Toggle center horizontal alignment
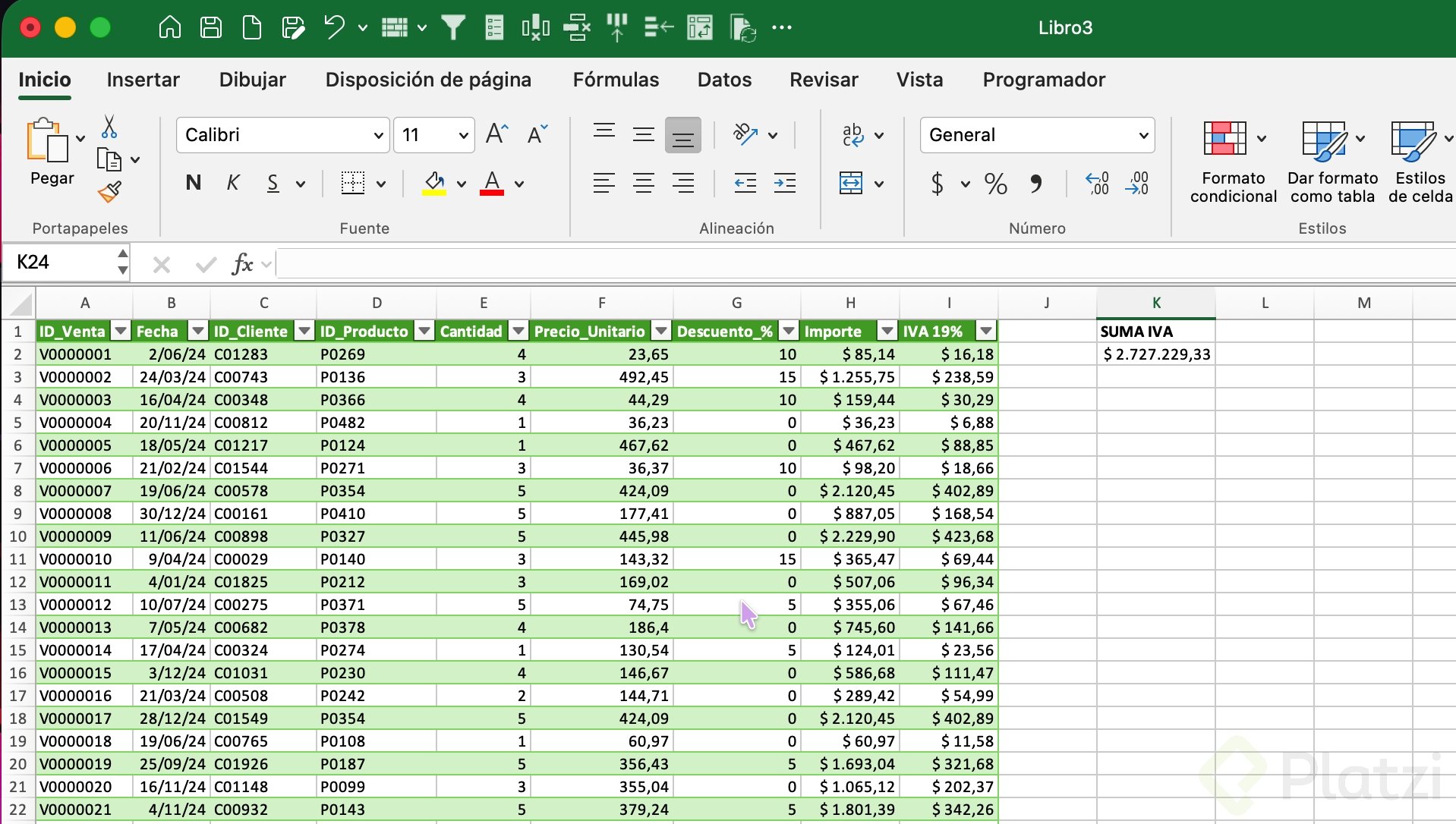The width and height of the screenshot is (1456, 824). [644, 184]
